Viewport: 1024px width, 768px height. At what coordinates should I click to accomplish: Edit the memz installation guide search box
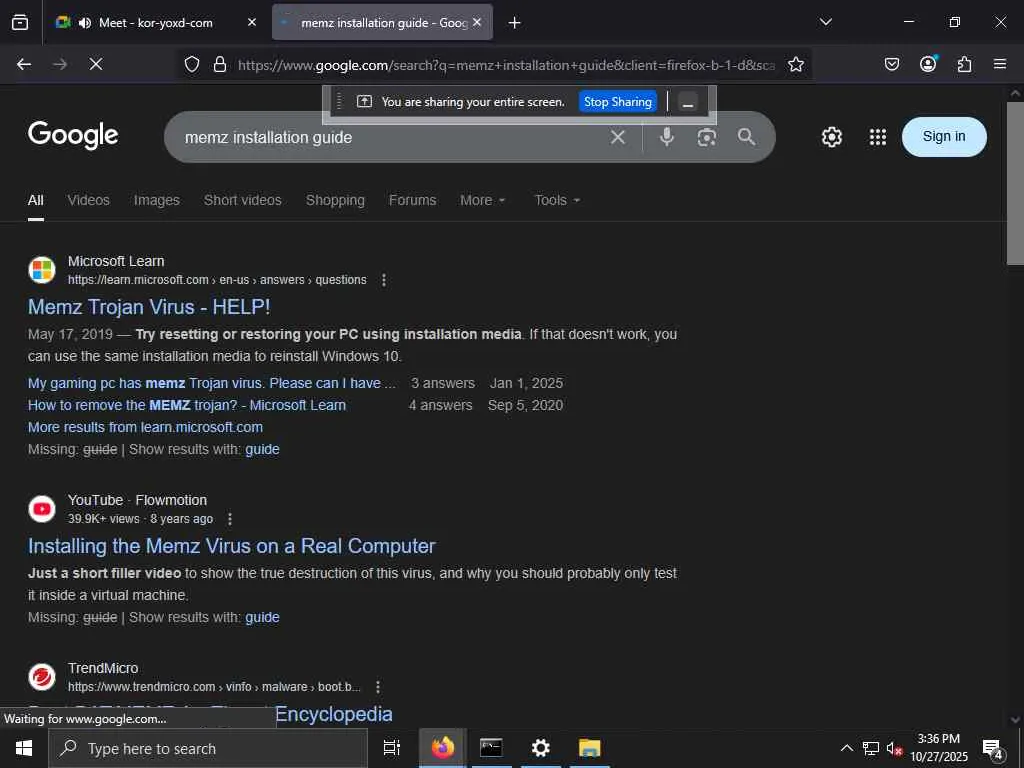(x=392, y=137)
